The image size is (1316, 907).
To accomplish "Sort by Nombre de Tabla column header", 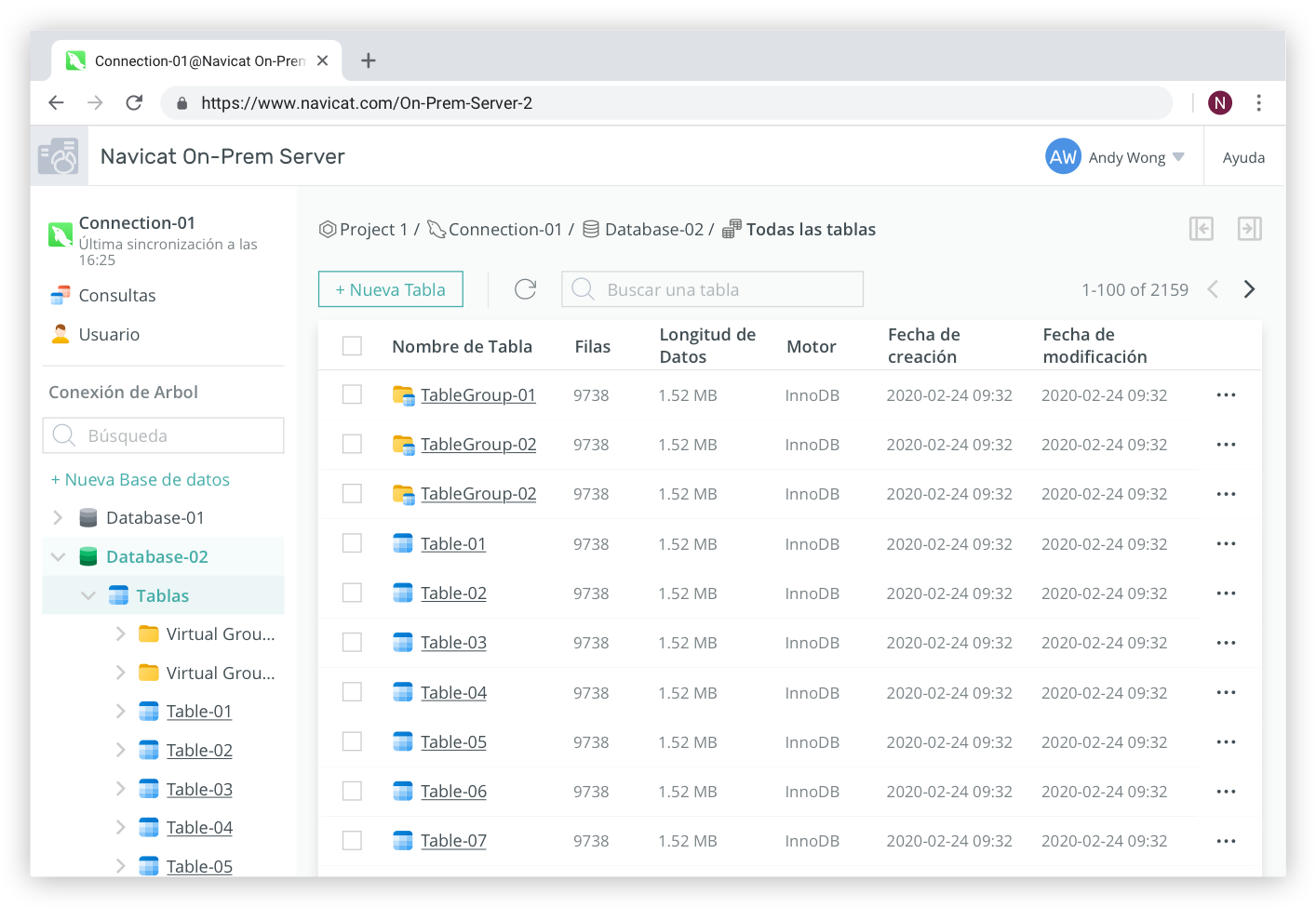I will pos(463,347).
